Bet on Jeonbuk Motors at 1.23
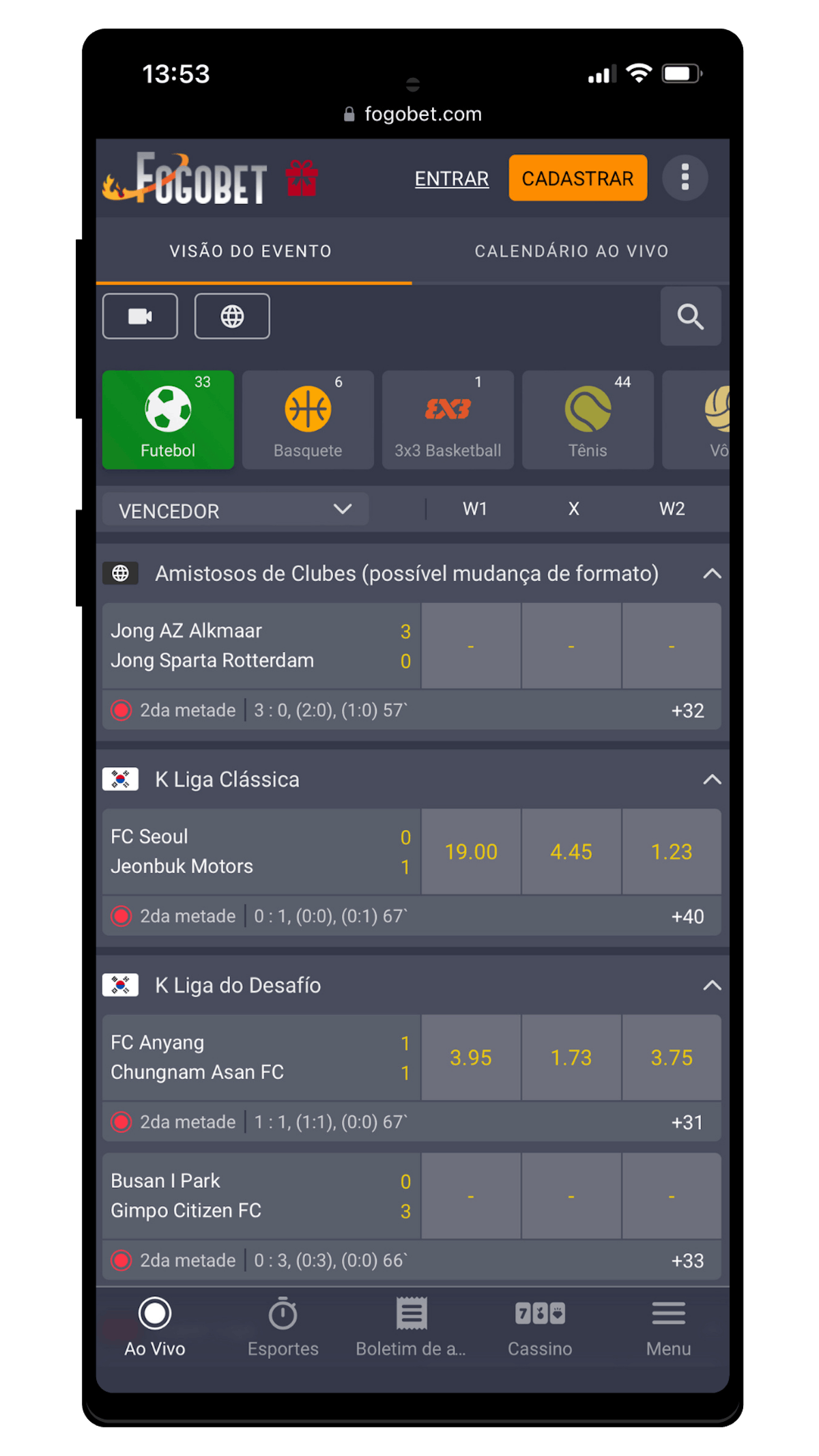 tap(672, 852)
